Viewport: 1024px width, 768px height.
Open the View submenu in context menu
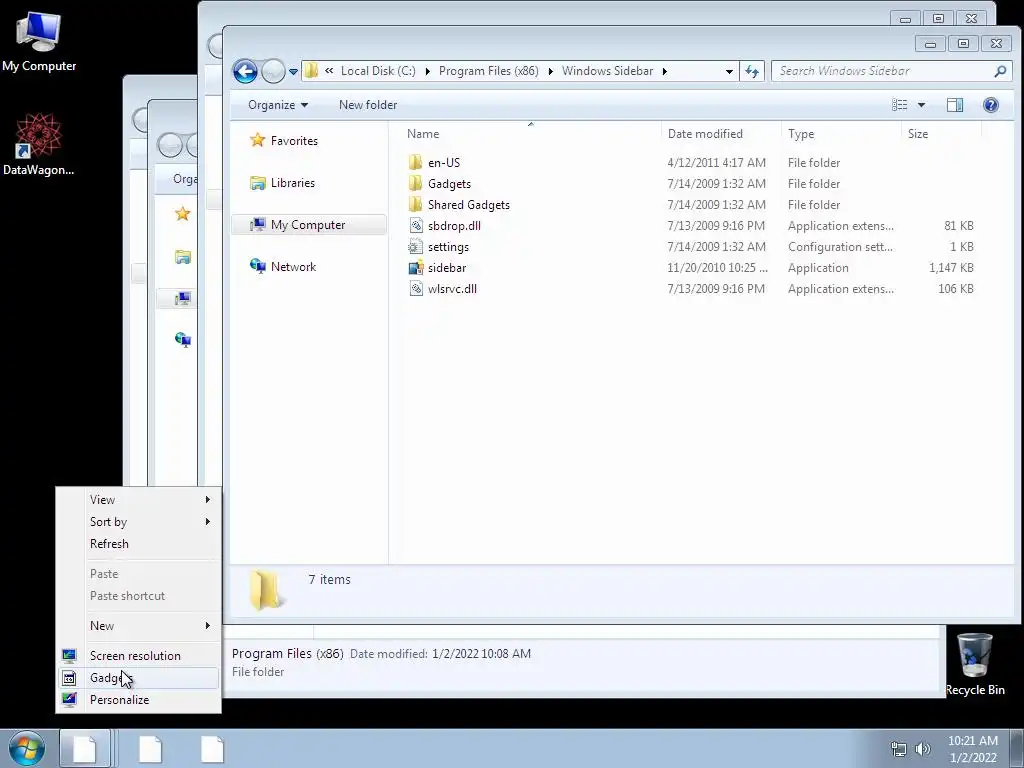pos(138,500)
